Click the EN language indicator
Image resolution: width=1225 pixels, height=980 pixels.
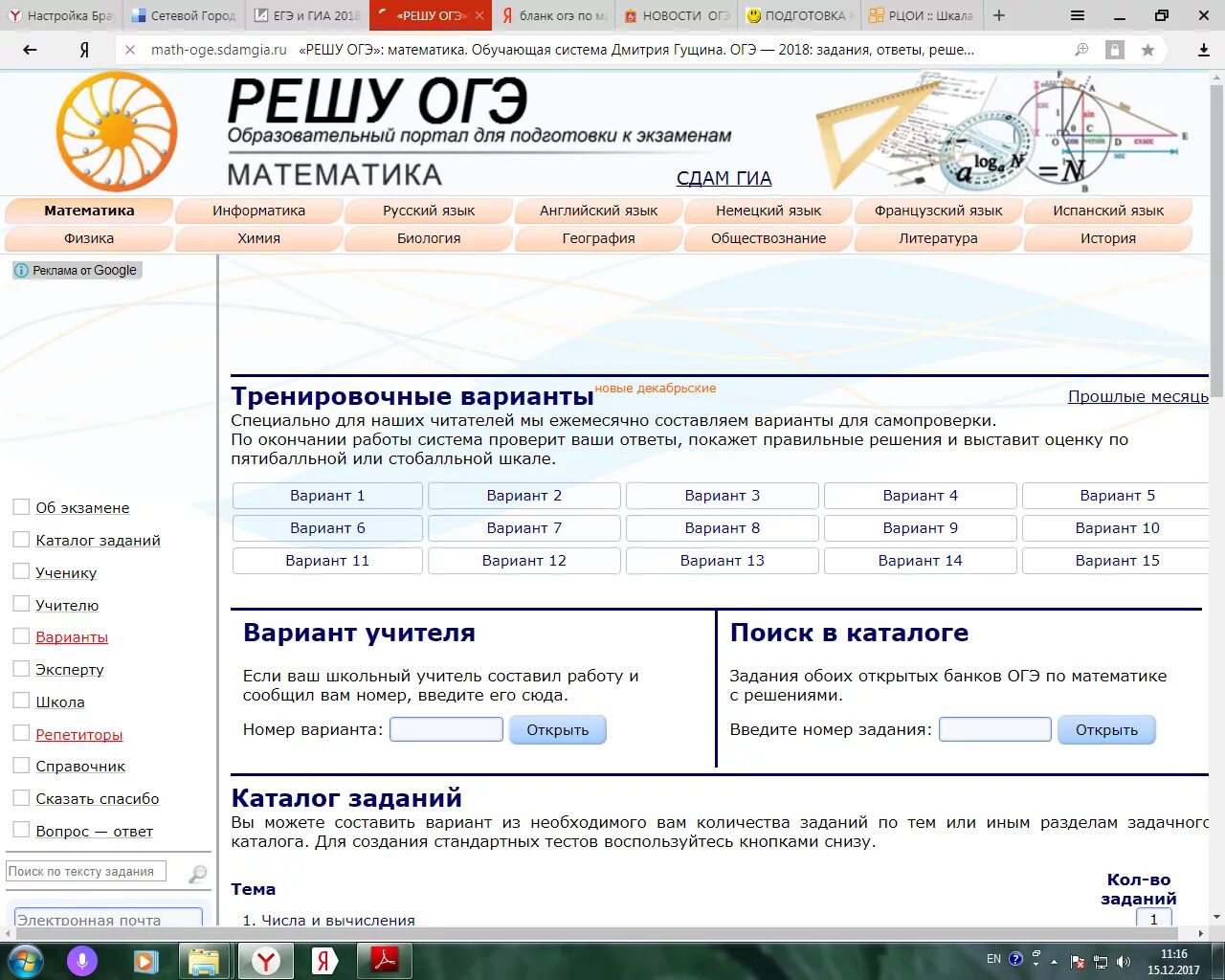pos(993,958)
